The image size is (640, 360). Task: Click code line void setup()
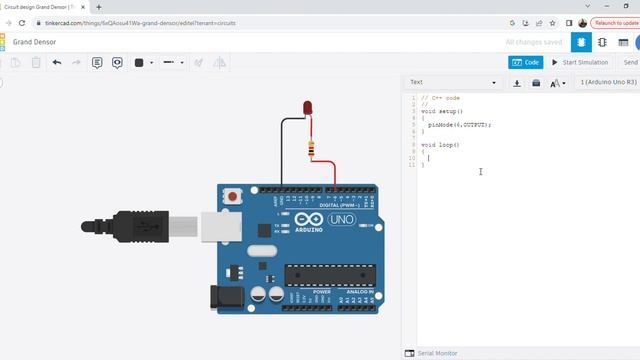click(442, 111)
